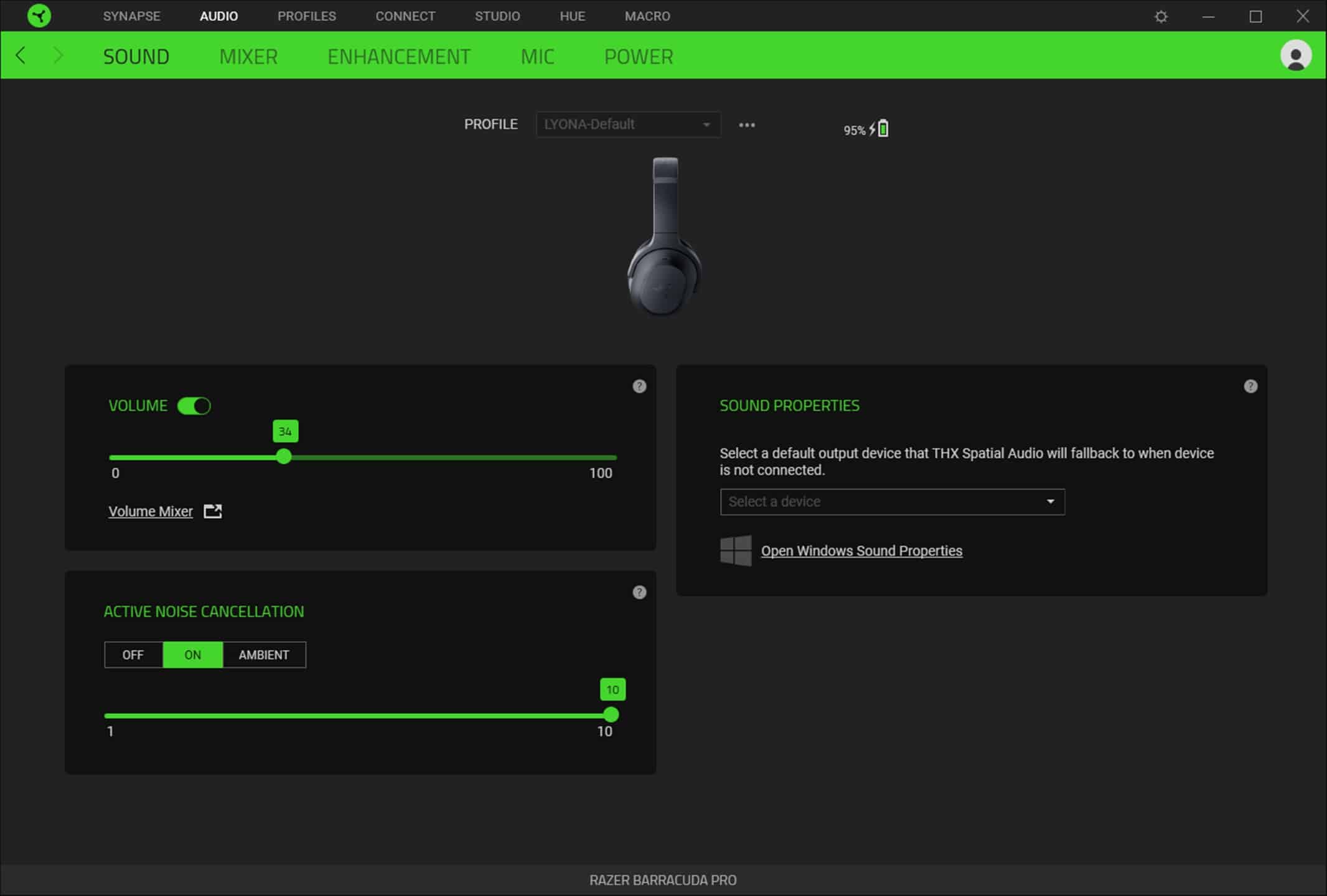Viewport: 1327px width, 896px height.
Task: Open the CONNECT top tab
Action: coord(405,16)
